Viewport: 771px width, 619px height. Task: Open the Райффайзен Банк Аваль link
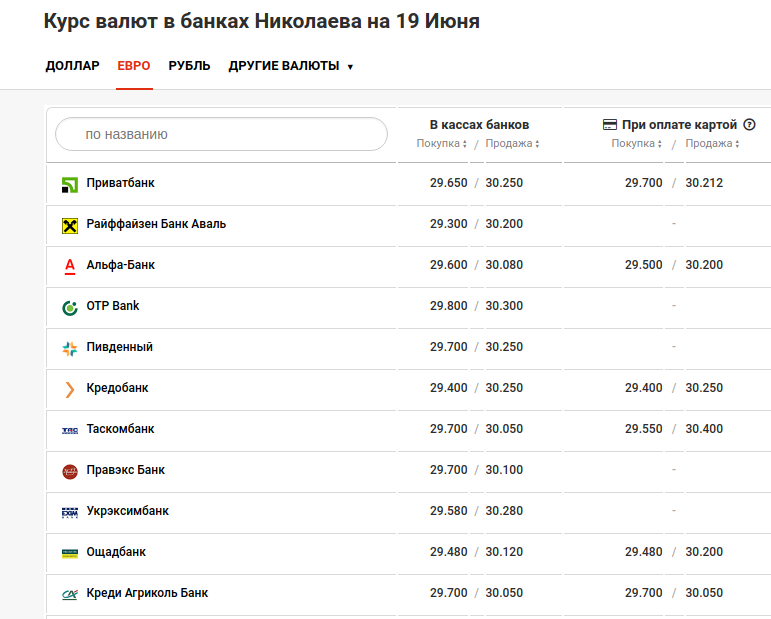156,224
